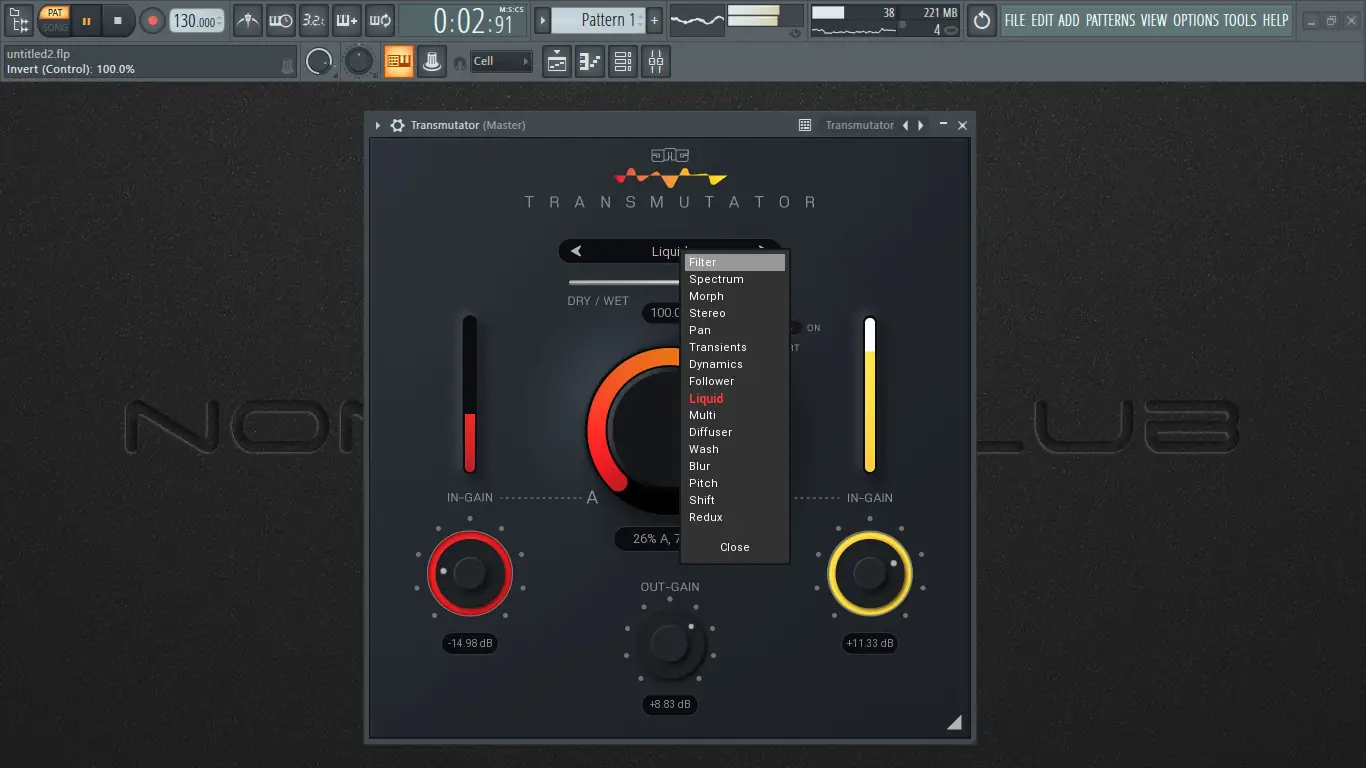1366x768 pixels.
Task: Open the VIEW menu
Action: click(1154, 20)
